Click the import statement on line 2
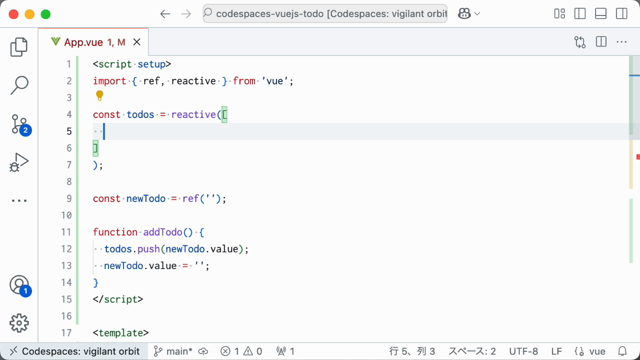Screen dimensions: 640x360 (x=193, y=81)
